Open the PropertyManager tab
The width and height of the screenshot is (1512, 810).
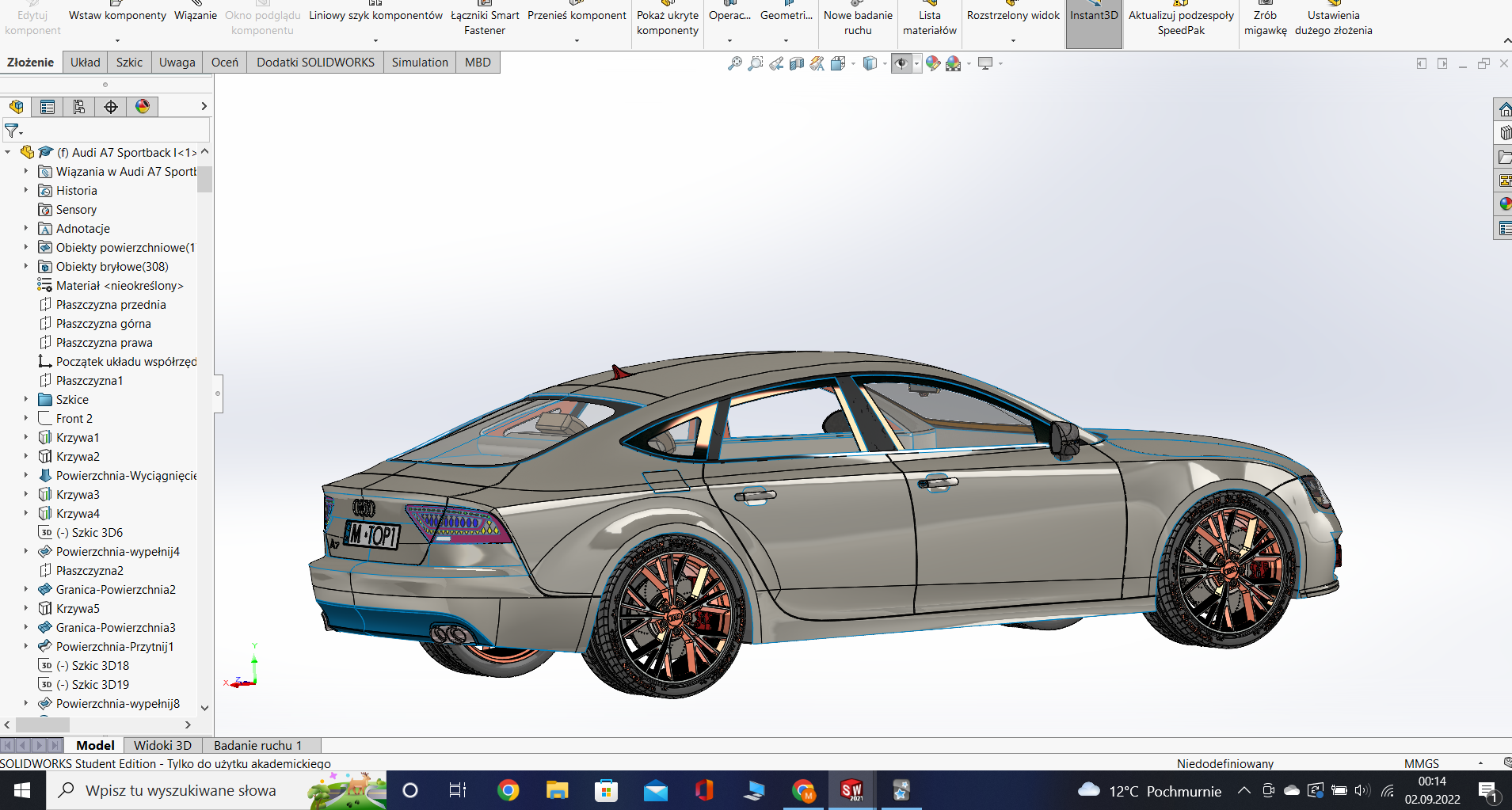tap(48, 106)
